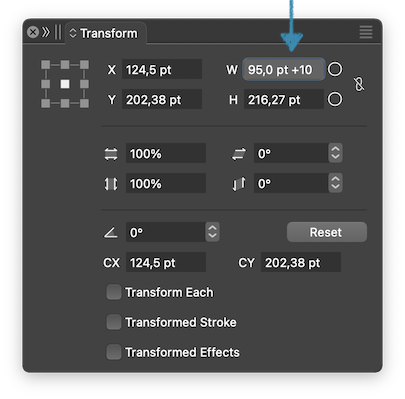Viewport: 405px width, 399px height.
Task: Toggle the width-height proportion lock link
Action: coord(359,84)
